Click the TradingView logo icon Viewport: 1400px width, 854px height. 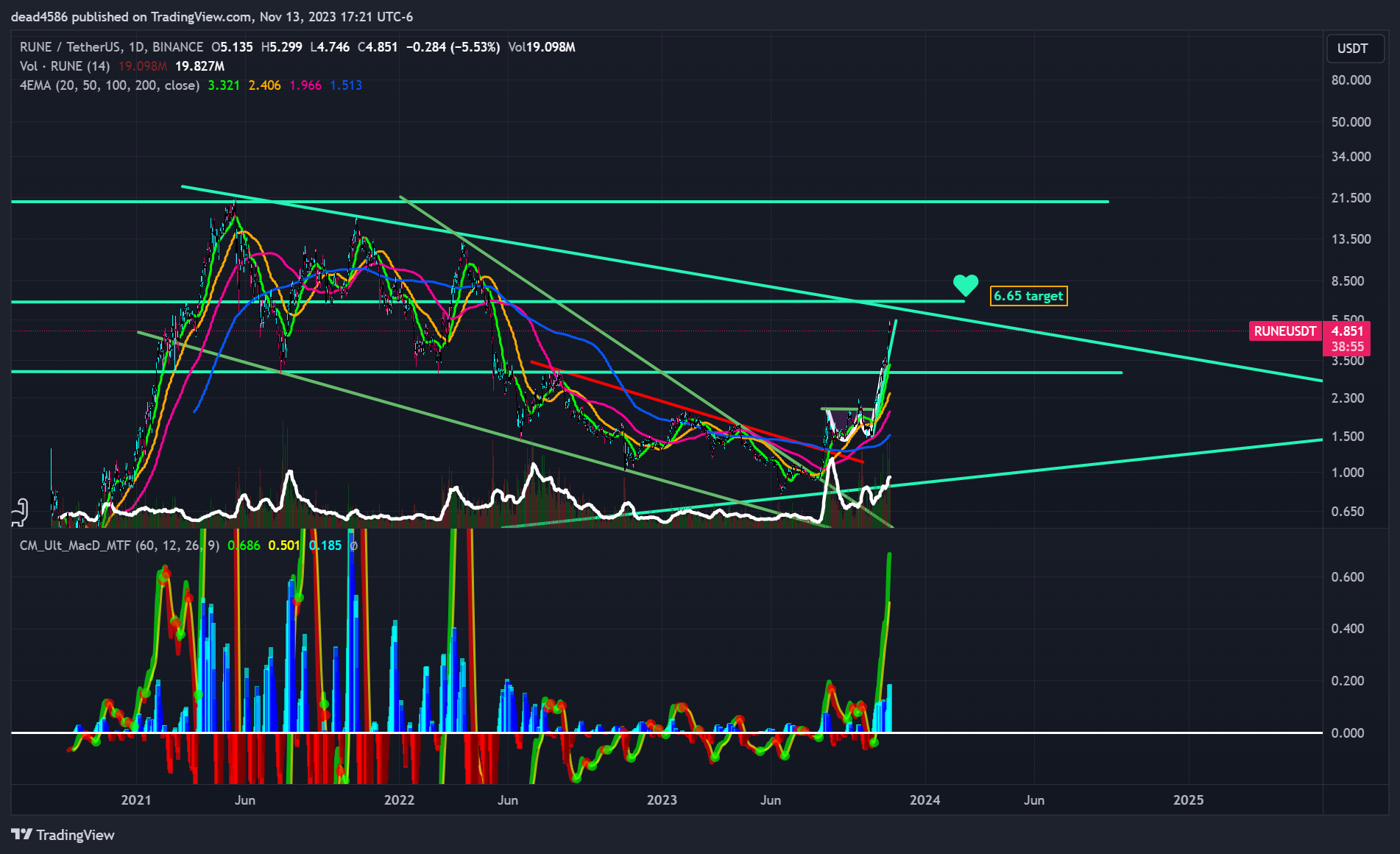21,834
